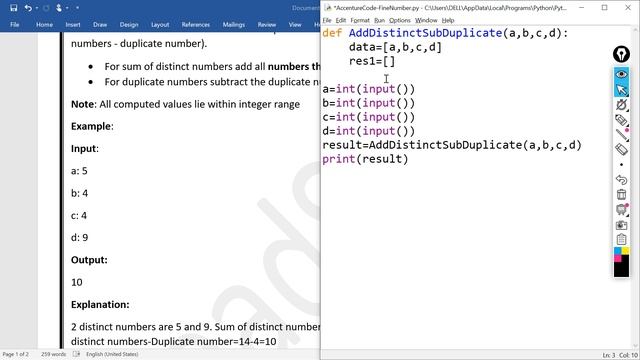Click the Page 1 of 2 status indicator
640x360 pixels.
[x=16, y=354]
